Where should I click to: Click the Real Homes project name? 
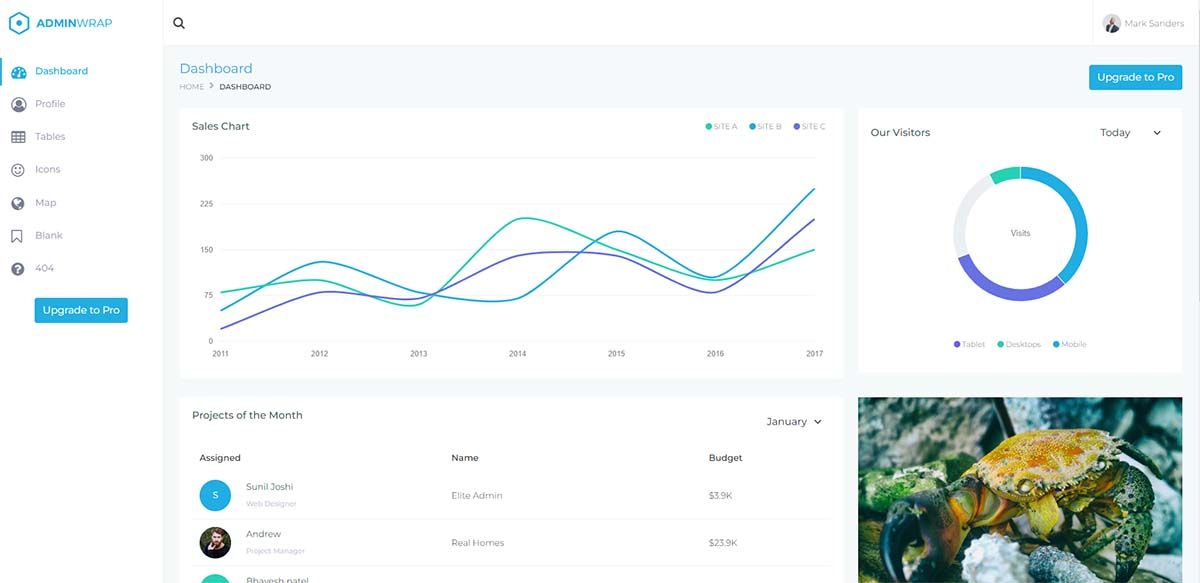(x=478, y=543)
